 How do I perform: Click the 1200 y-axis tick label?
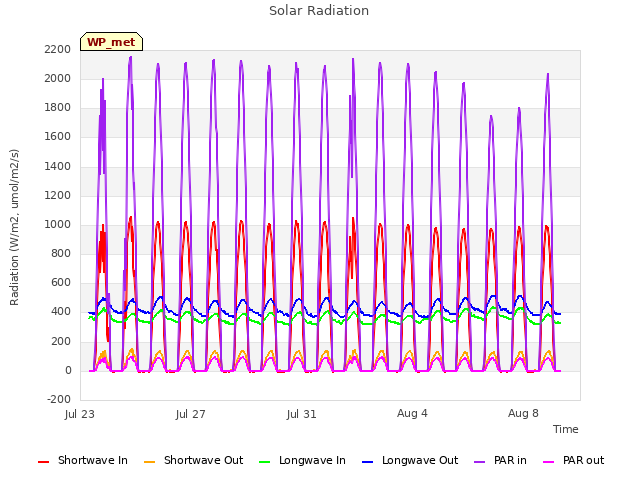click(x=58, y=196)
